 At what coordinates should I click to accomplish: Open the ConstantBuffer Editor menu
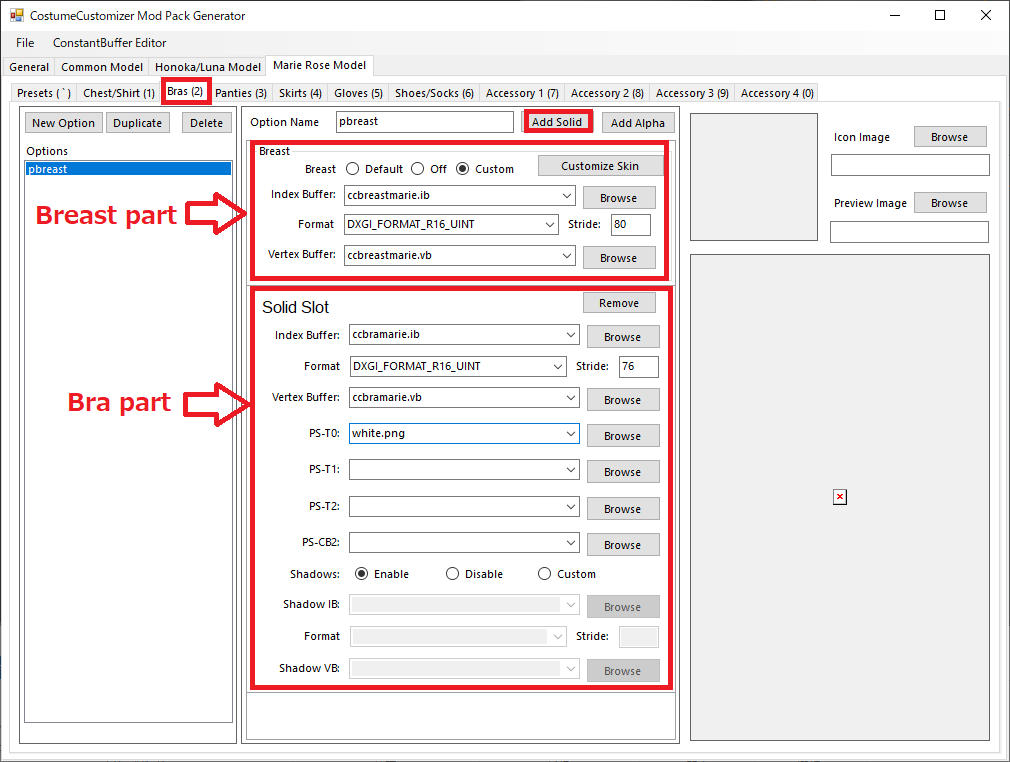coord(110,43)
